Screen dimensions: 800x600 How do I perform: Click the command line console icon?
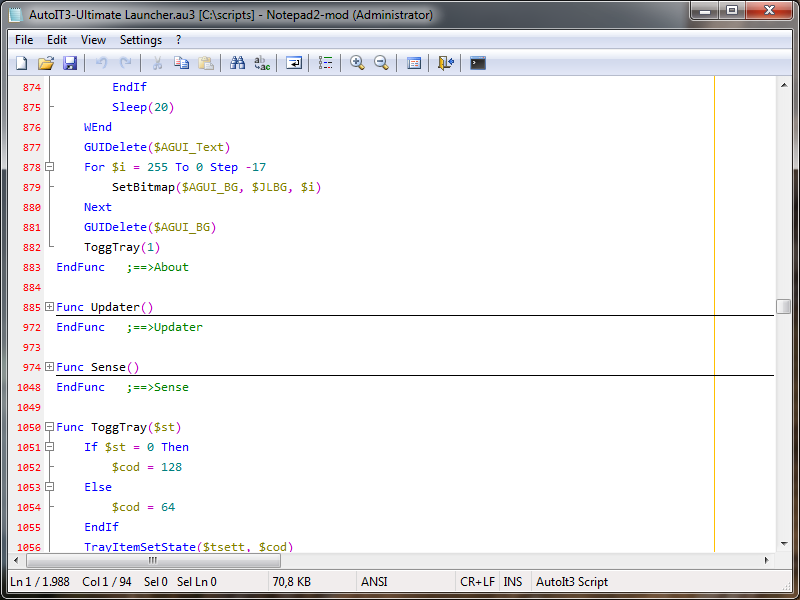478,63
